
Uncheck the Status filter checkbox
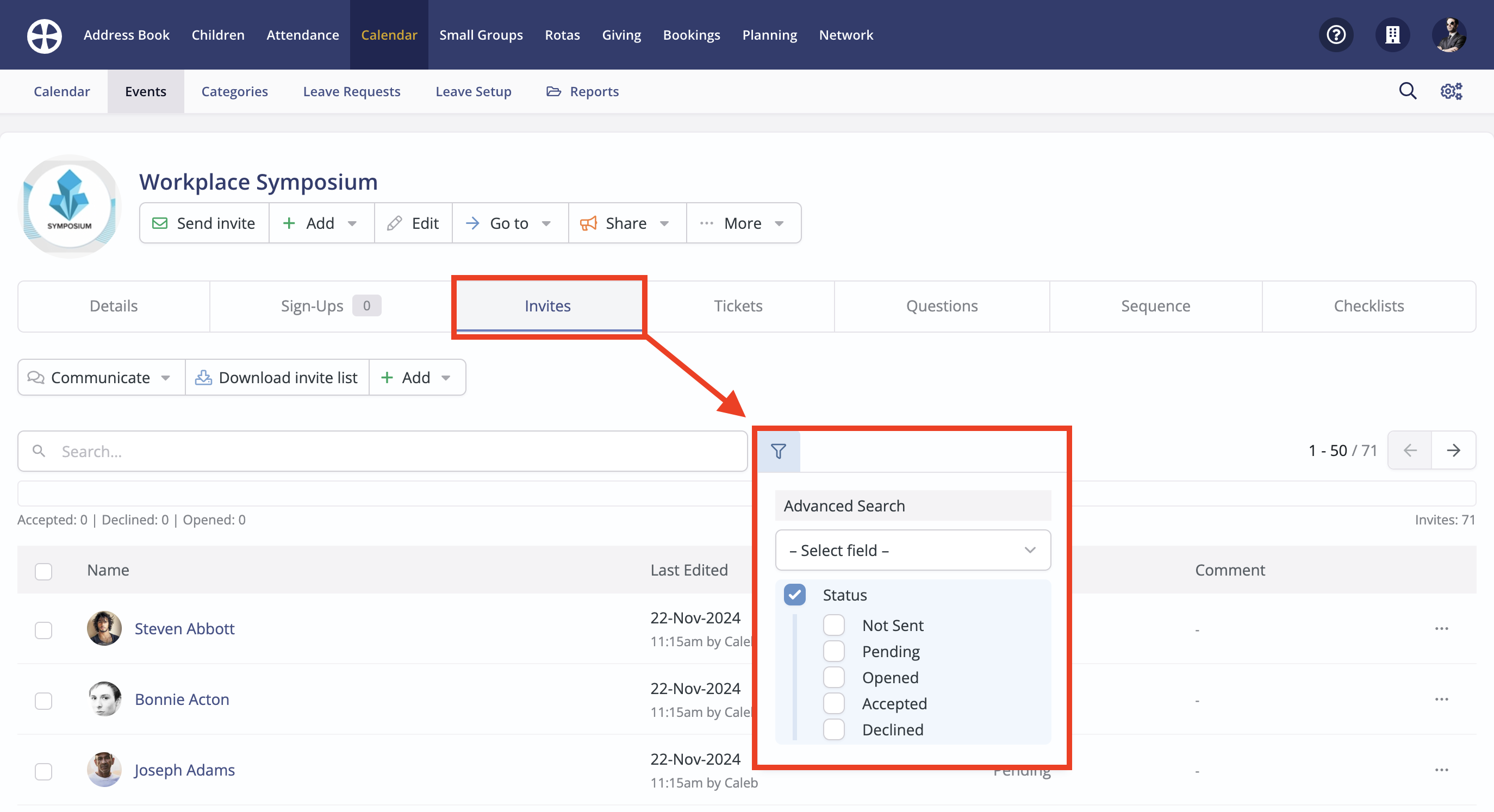(794, 595)
